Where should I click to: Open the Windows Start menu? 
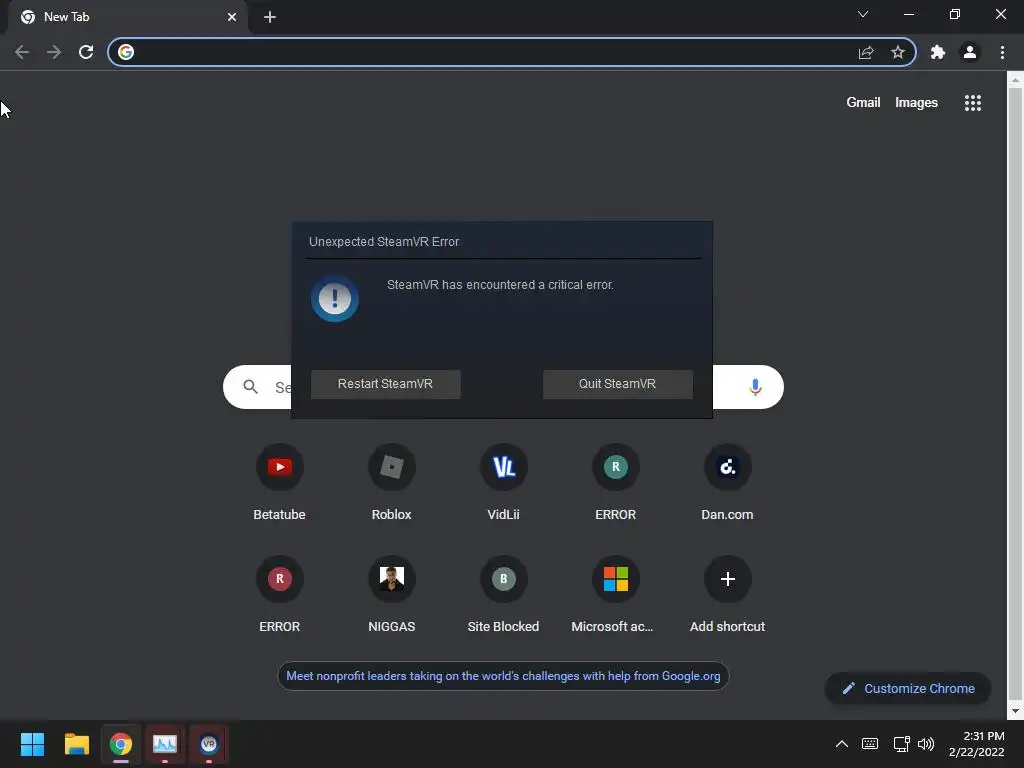pos(32,744)
